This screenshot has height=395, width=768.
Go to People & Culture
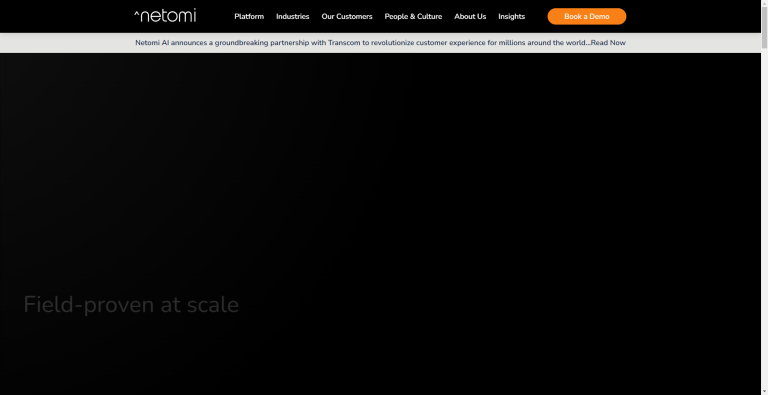tap(413, 16)
